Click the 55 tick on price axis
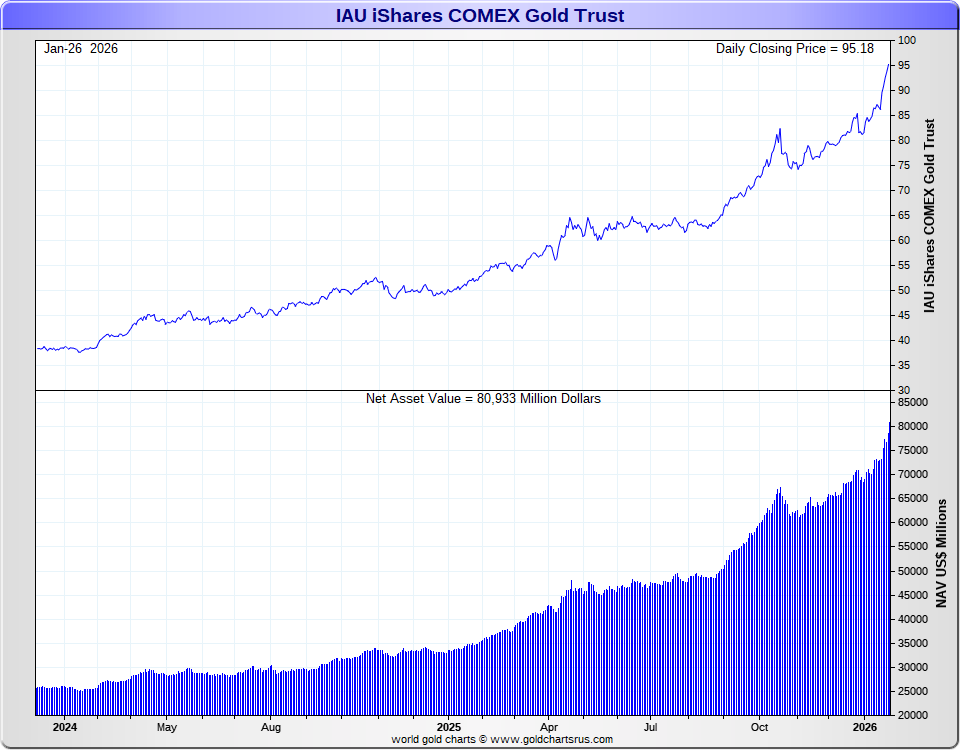This screenshot has width=960, height=750. [x=904, y=266]
